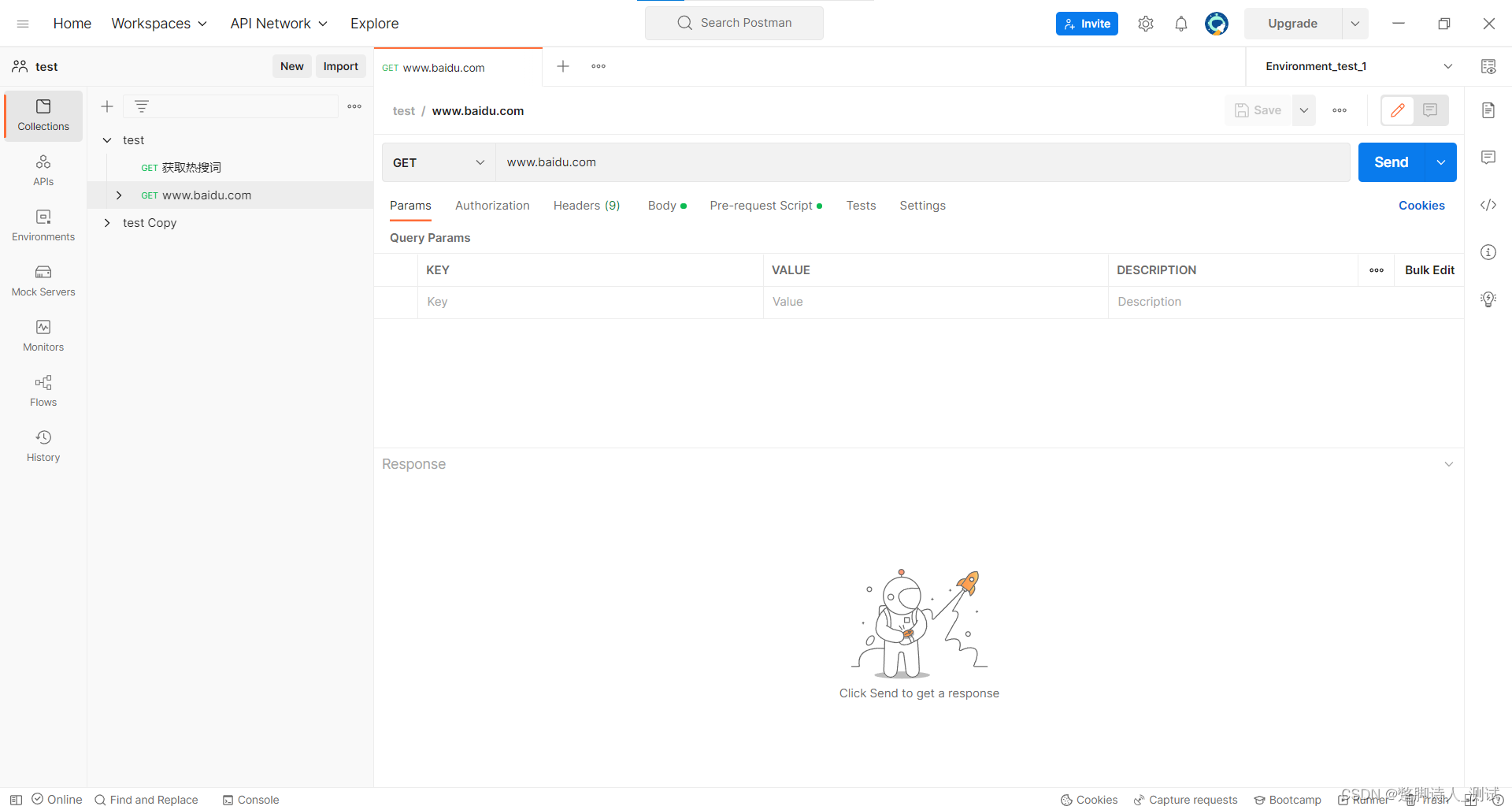The height and width of the screenshot is (810, 1512).
Task: Open the 获取热搜词 request
Action: (191, 168)
